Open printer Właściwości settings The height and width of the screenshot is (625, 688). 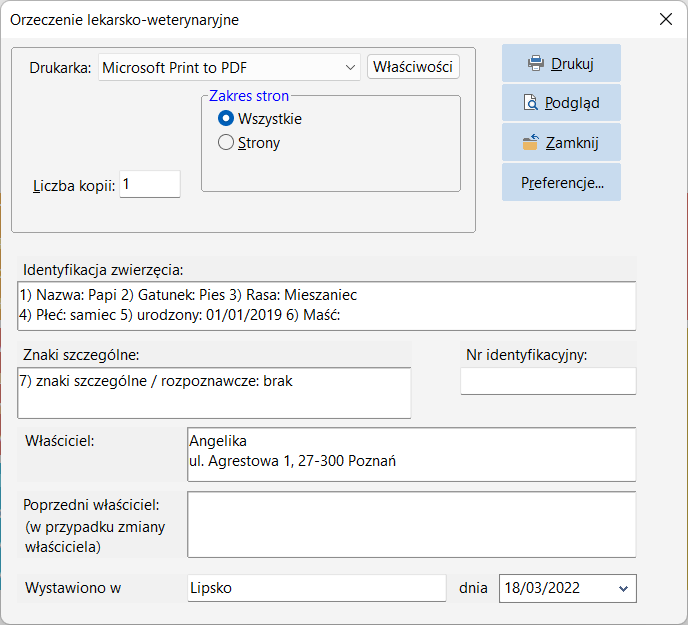(413, 67)
